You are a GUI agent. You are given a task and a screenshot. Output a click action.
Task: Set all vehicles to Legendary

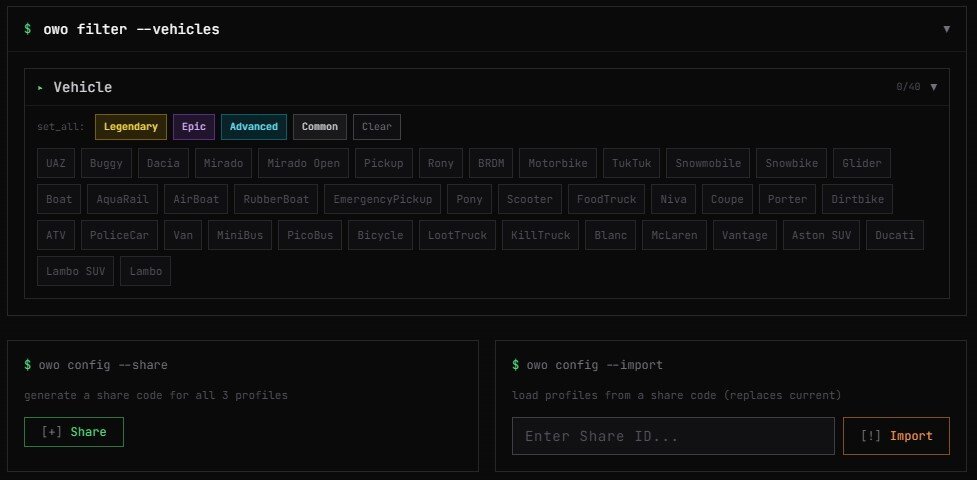tap(131, 127)
